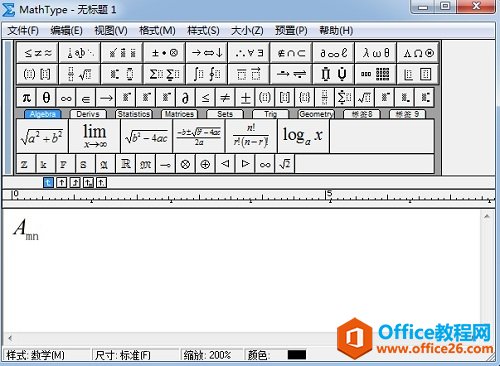Insert the partial derivative symbol ∂

tap(185, 98)
